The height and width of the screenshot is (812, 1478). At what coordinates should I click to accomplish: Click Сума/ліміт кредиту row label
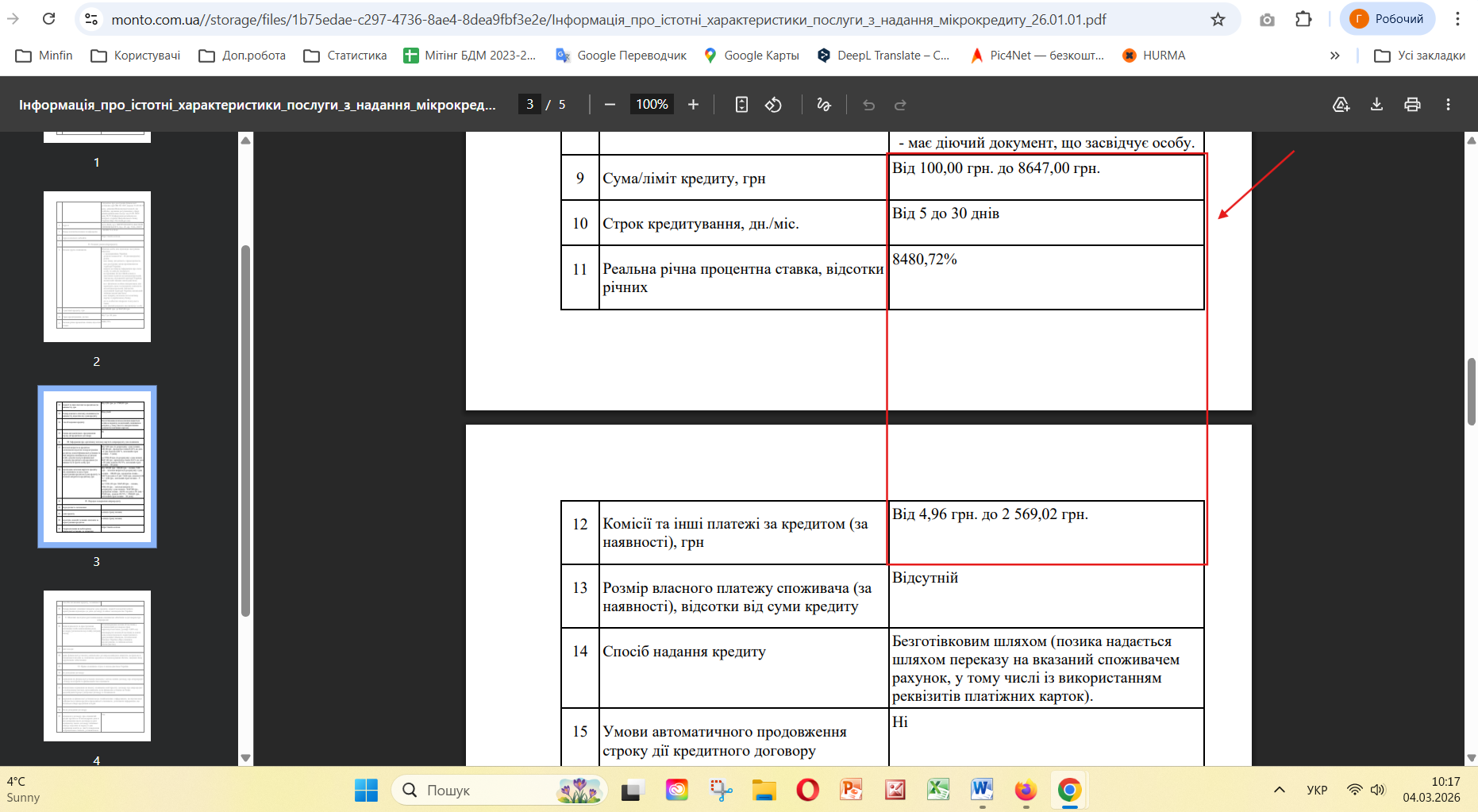coord(684,178)
